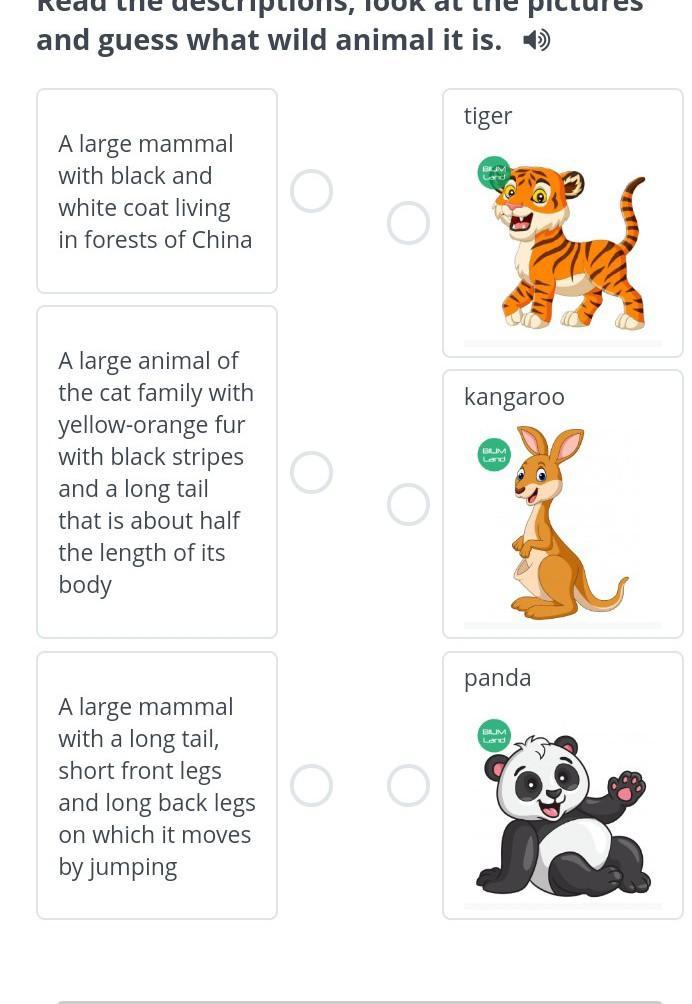Click the "moves by jumping" description card
Viewport: 692px width, 1004px height.
[x=156, y=786]
